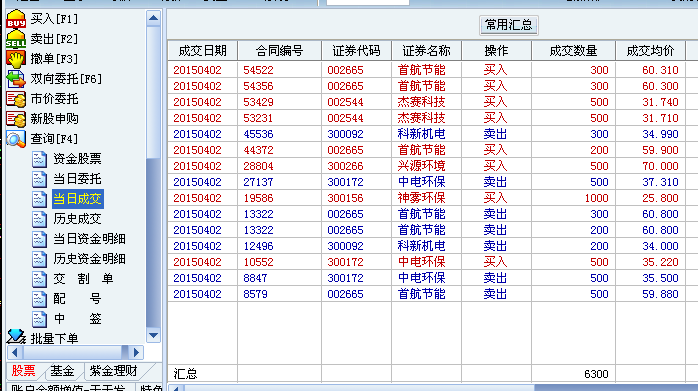Click sidebar horizontal scroll right arrow
The height and width of the screenshot is (391, 698).
(x=137, y=353)
